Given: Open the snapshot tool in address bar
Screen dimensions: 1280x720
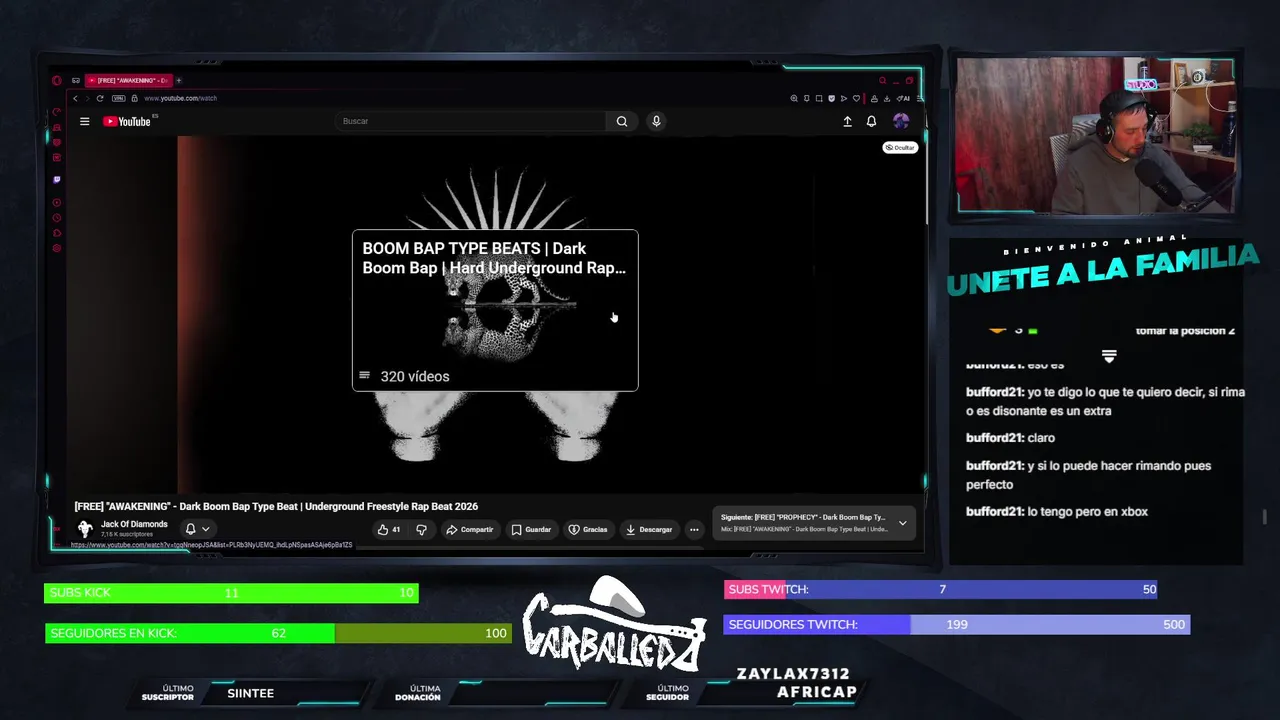Looking at the screenshot, I should pyautogui.click(x=819, y=98).
